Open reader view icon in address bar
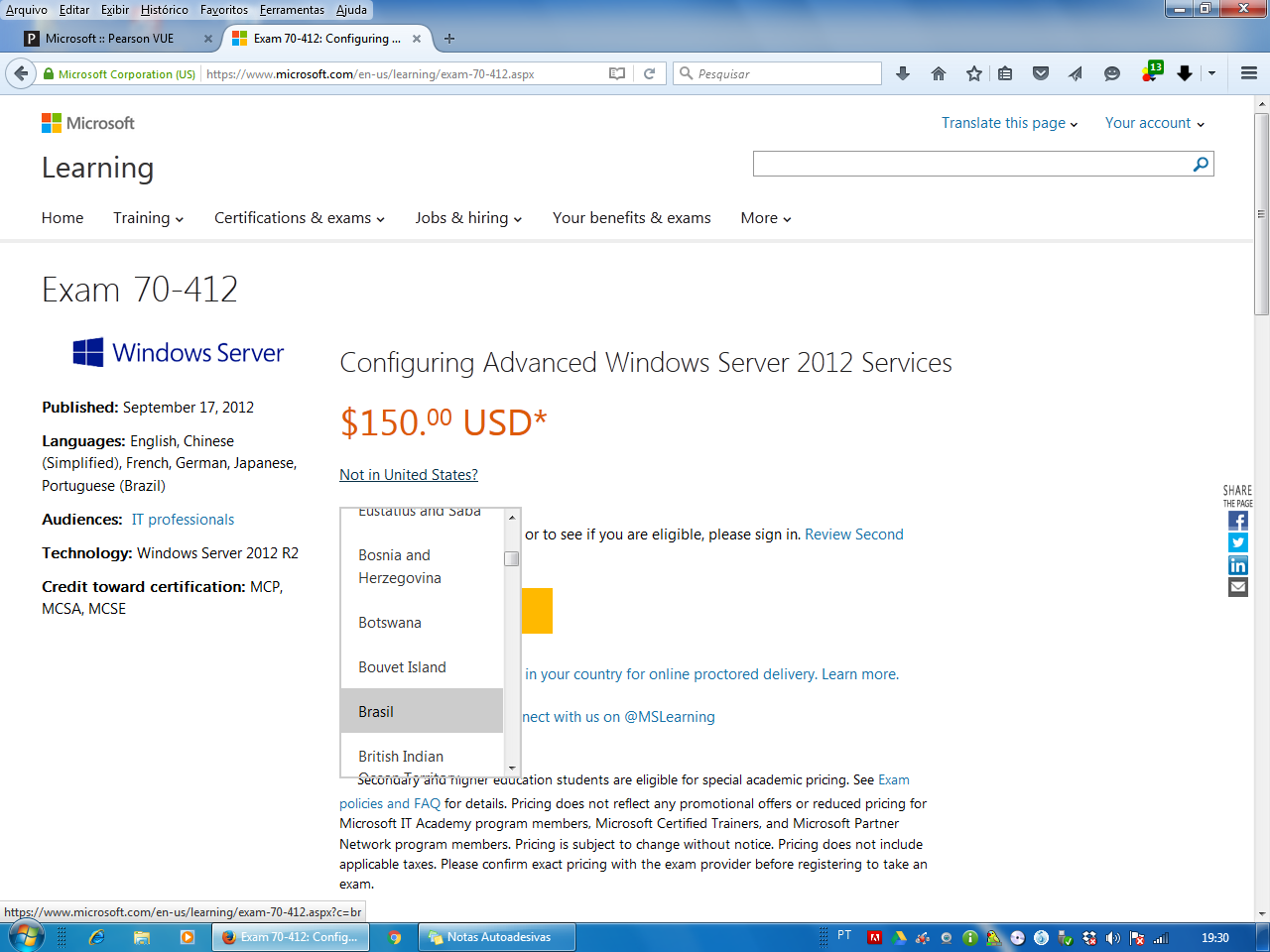1270x952 pixels. pyautogui.click(x=617, y=73)
